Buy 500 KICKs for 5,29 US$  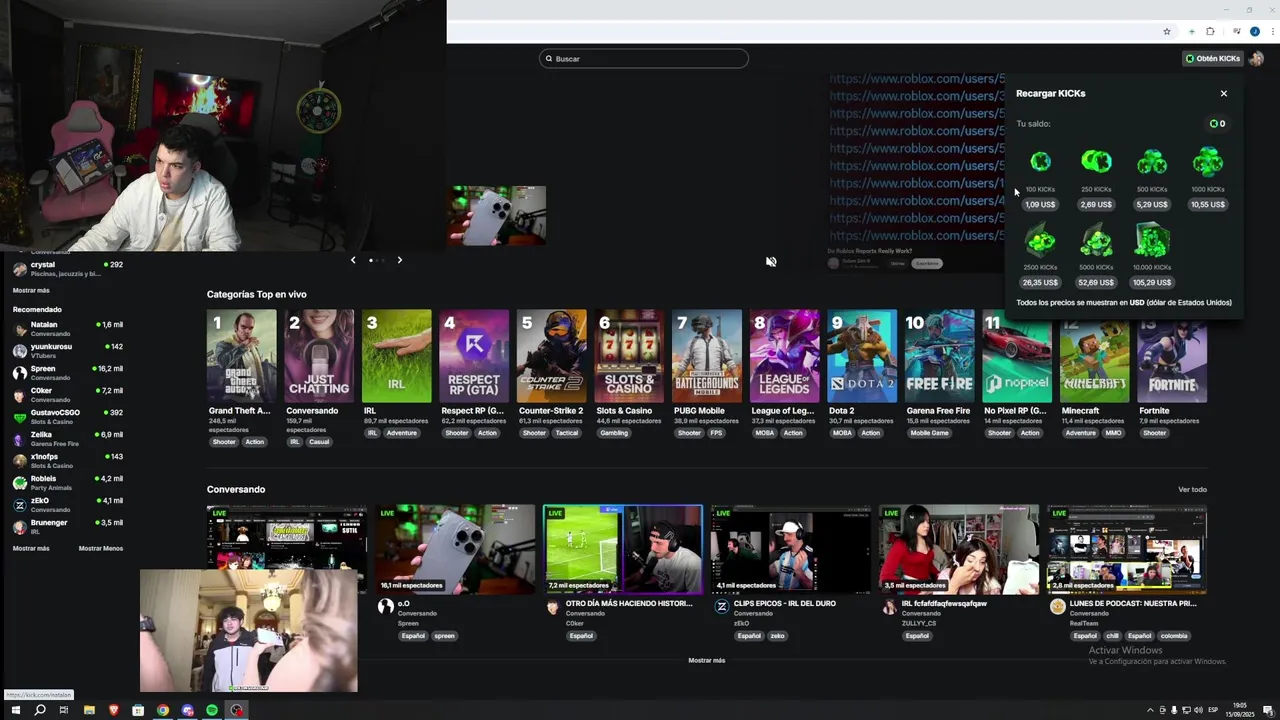coord(1152,204)
